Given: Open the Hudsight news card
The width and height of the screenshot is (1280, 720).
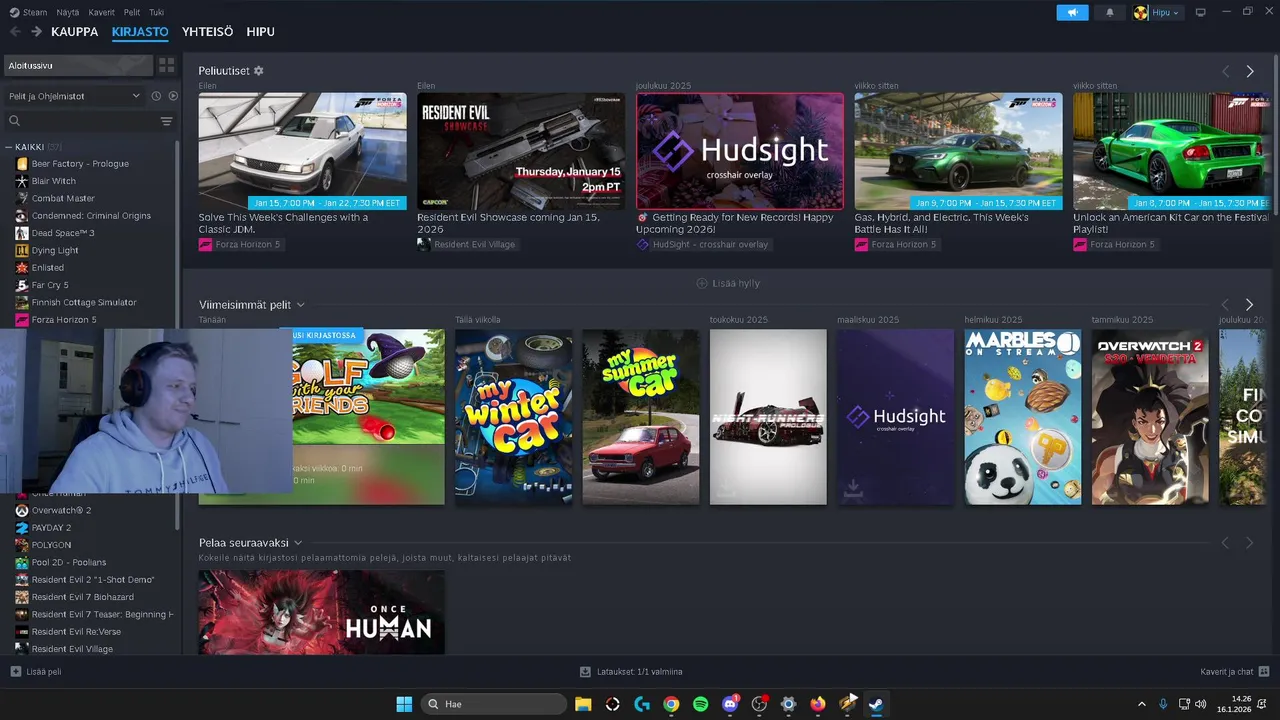Looking at the screenshot, I should pyautogui.click(x=740, y=151).
